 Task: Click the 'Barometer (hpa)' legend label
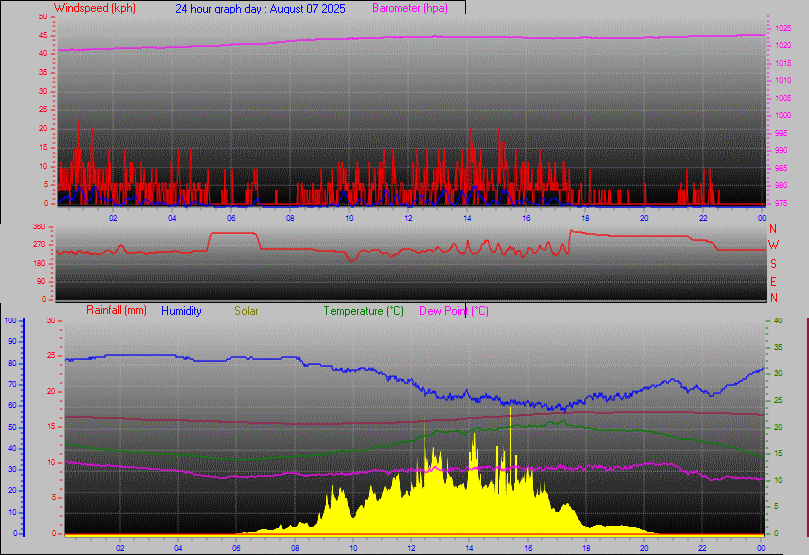(410, 8)
